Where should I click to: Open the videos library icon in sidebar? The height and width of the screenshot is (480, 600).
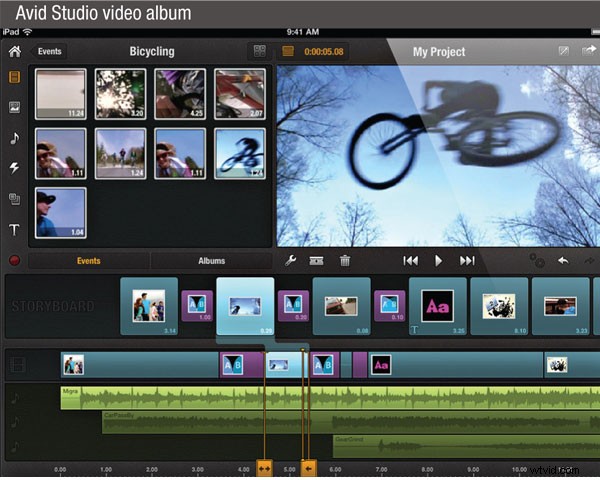[15, 77]
